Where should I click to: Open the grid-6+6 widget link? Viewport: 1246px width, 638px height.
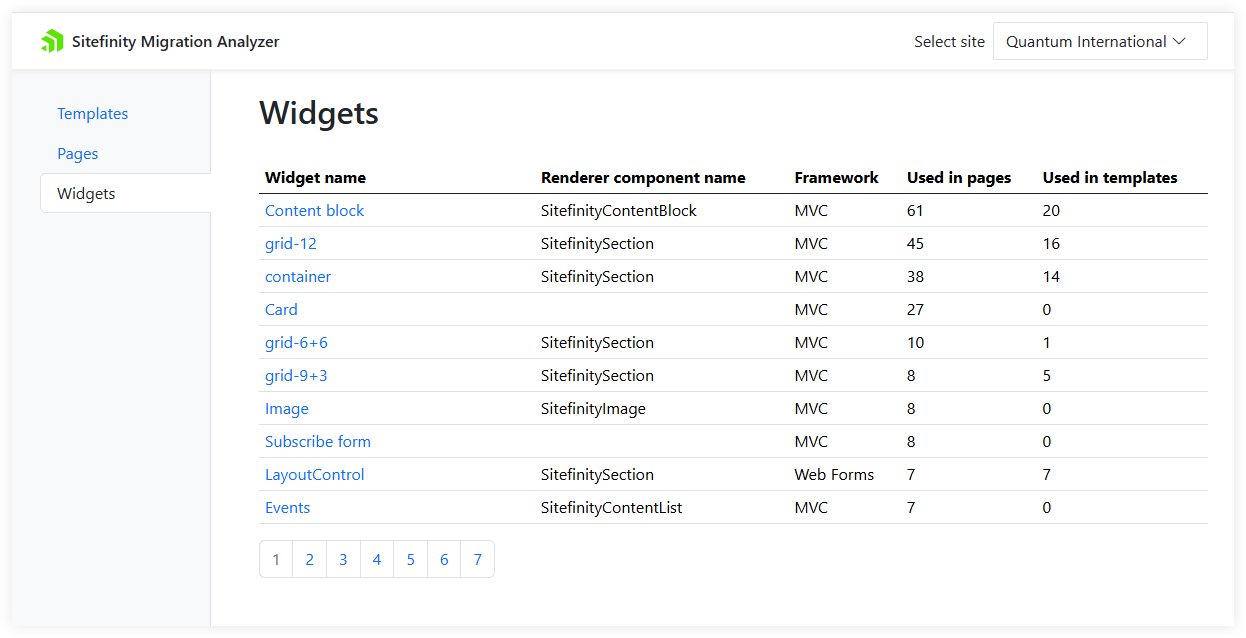pos(296,342)
